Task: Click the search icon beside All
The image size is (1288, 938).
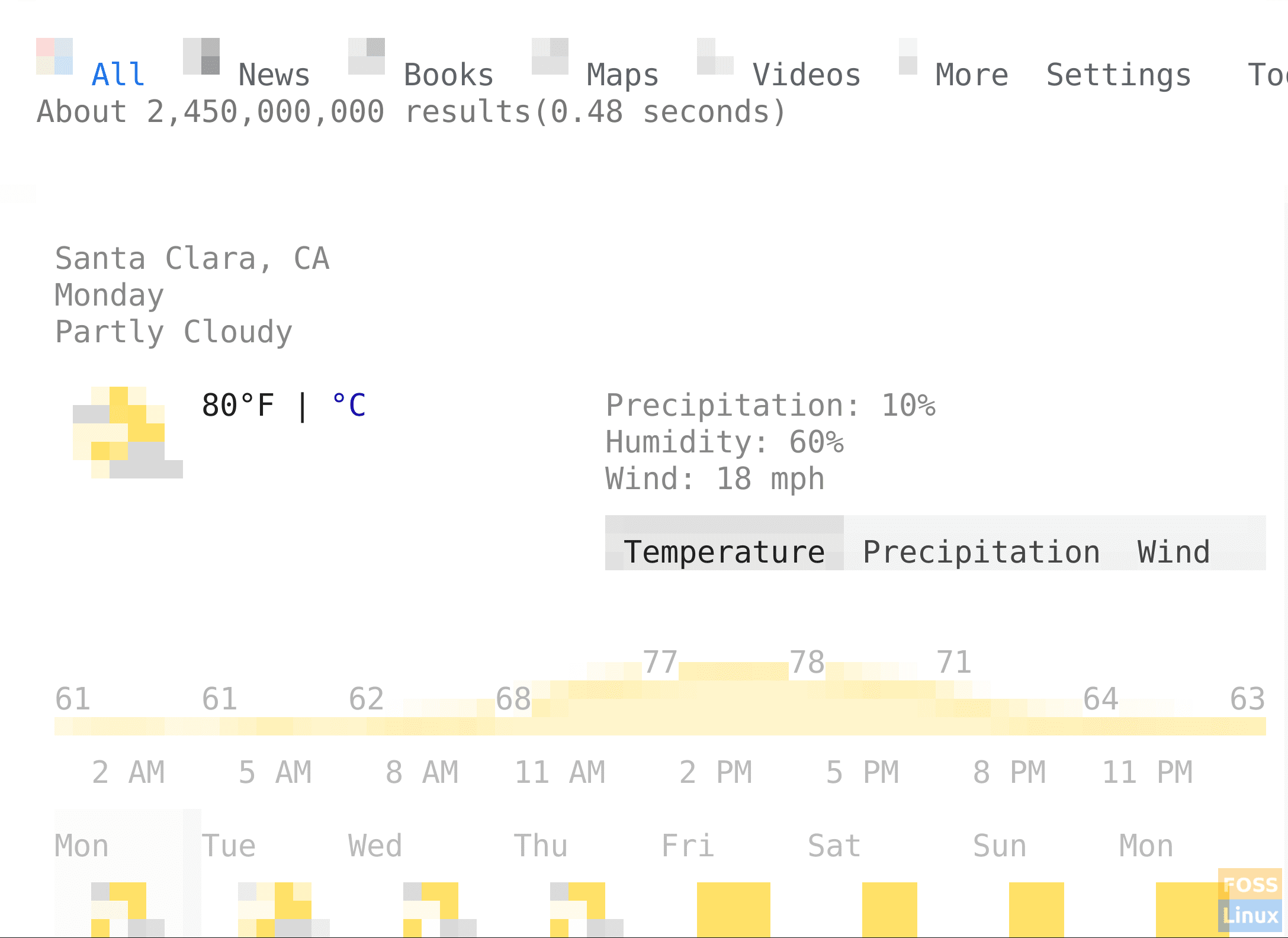Action: click(54, 56)
